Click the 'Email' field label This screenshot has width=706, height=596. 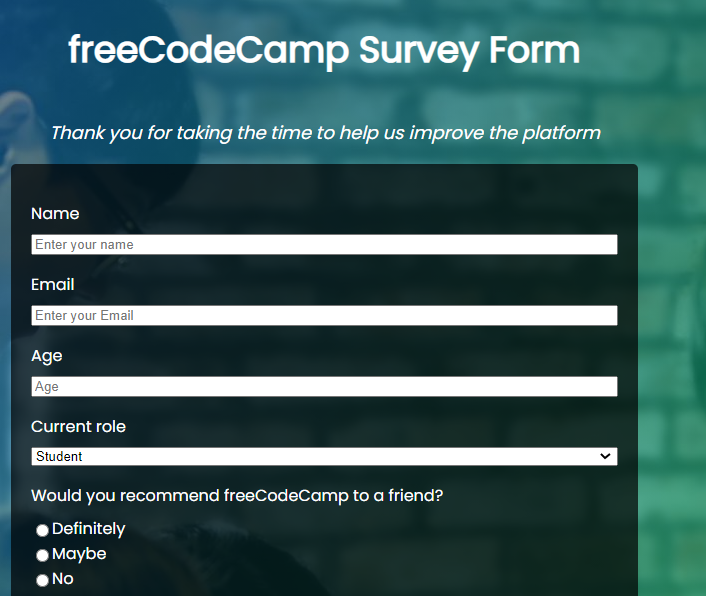click(53, 285)
